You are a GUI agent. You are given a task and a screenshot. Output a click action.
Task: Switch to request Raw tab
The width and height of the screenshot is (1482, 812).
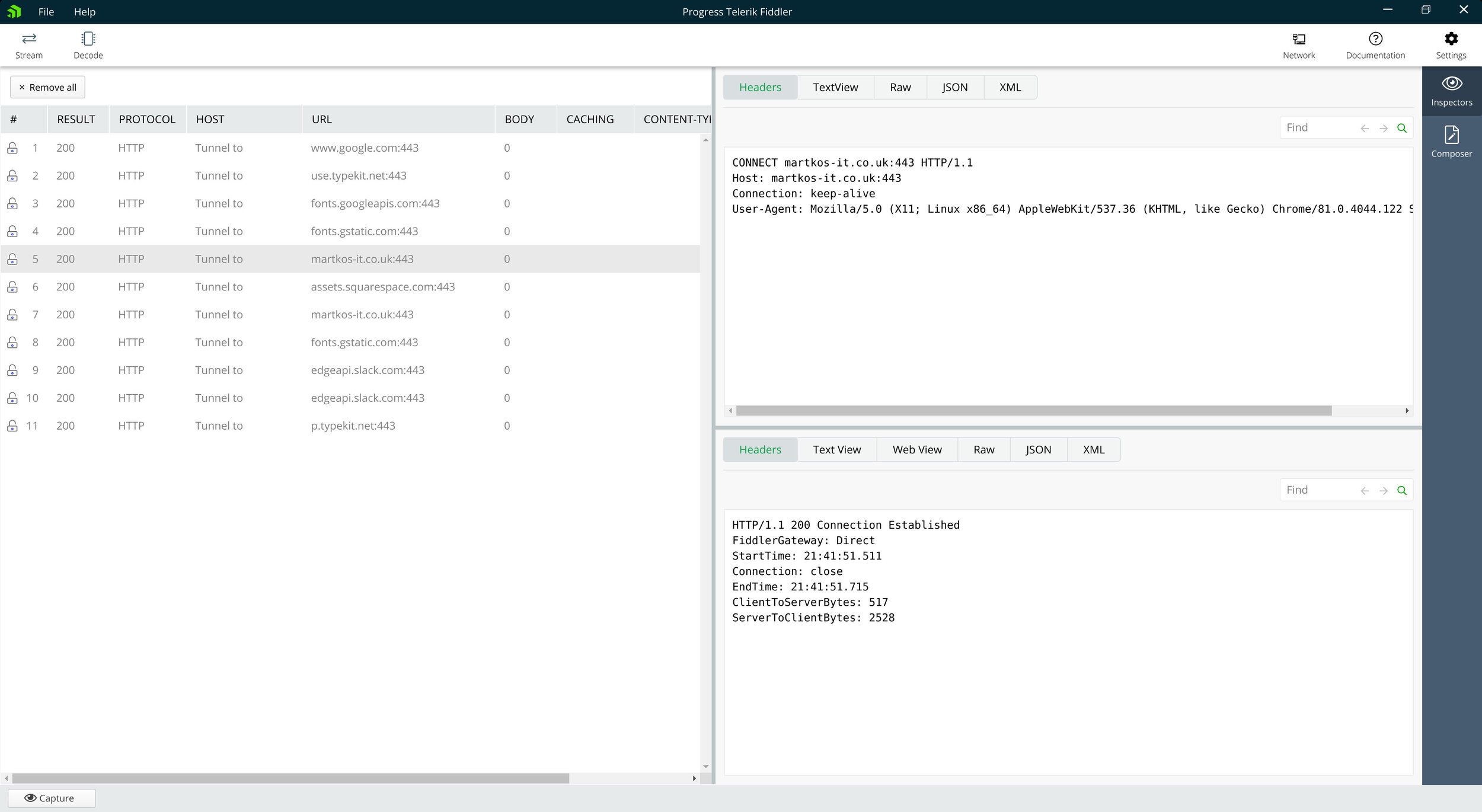click(900, 87)
